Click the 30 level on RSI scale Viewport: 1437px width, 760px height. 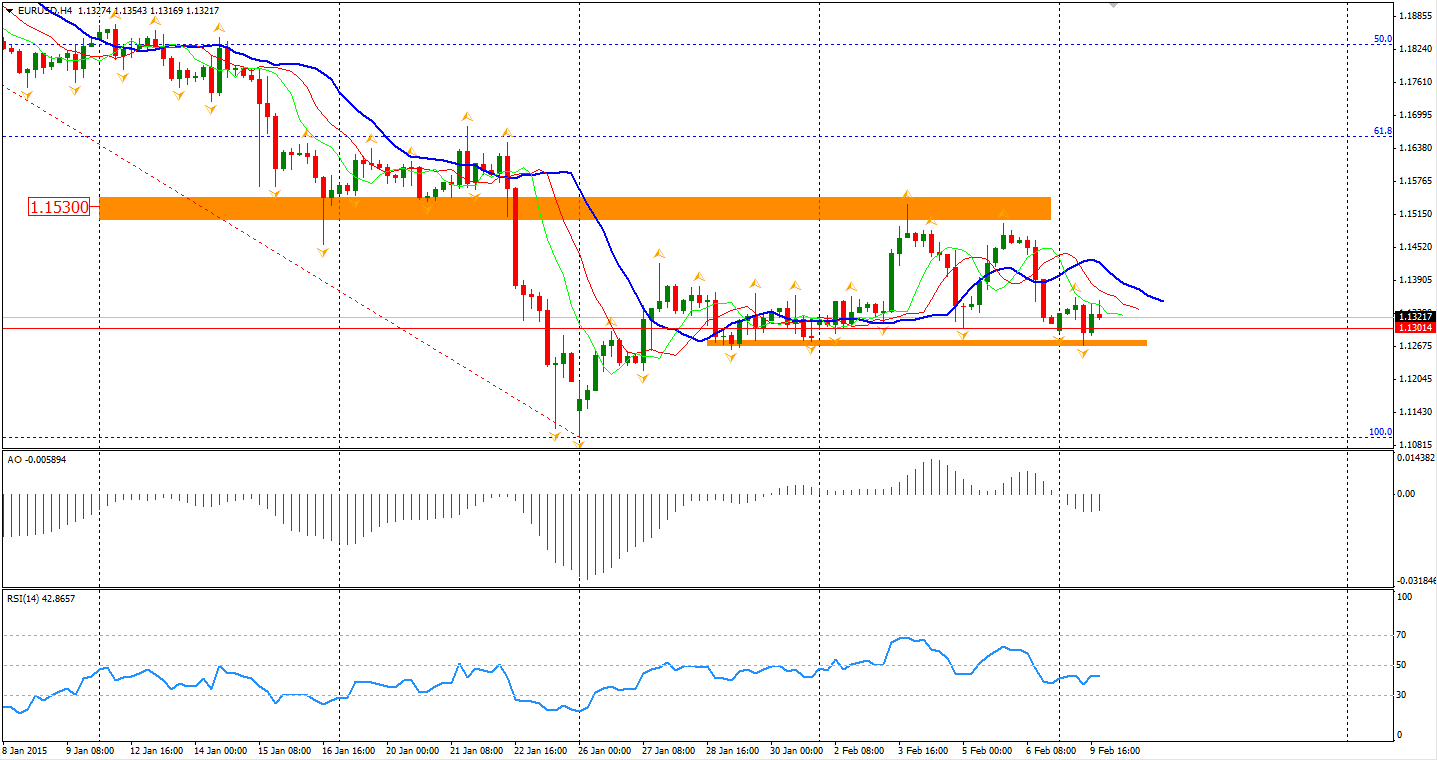point(1402,695)
